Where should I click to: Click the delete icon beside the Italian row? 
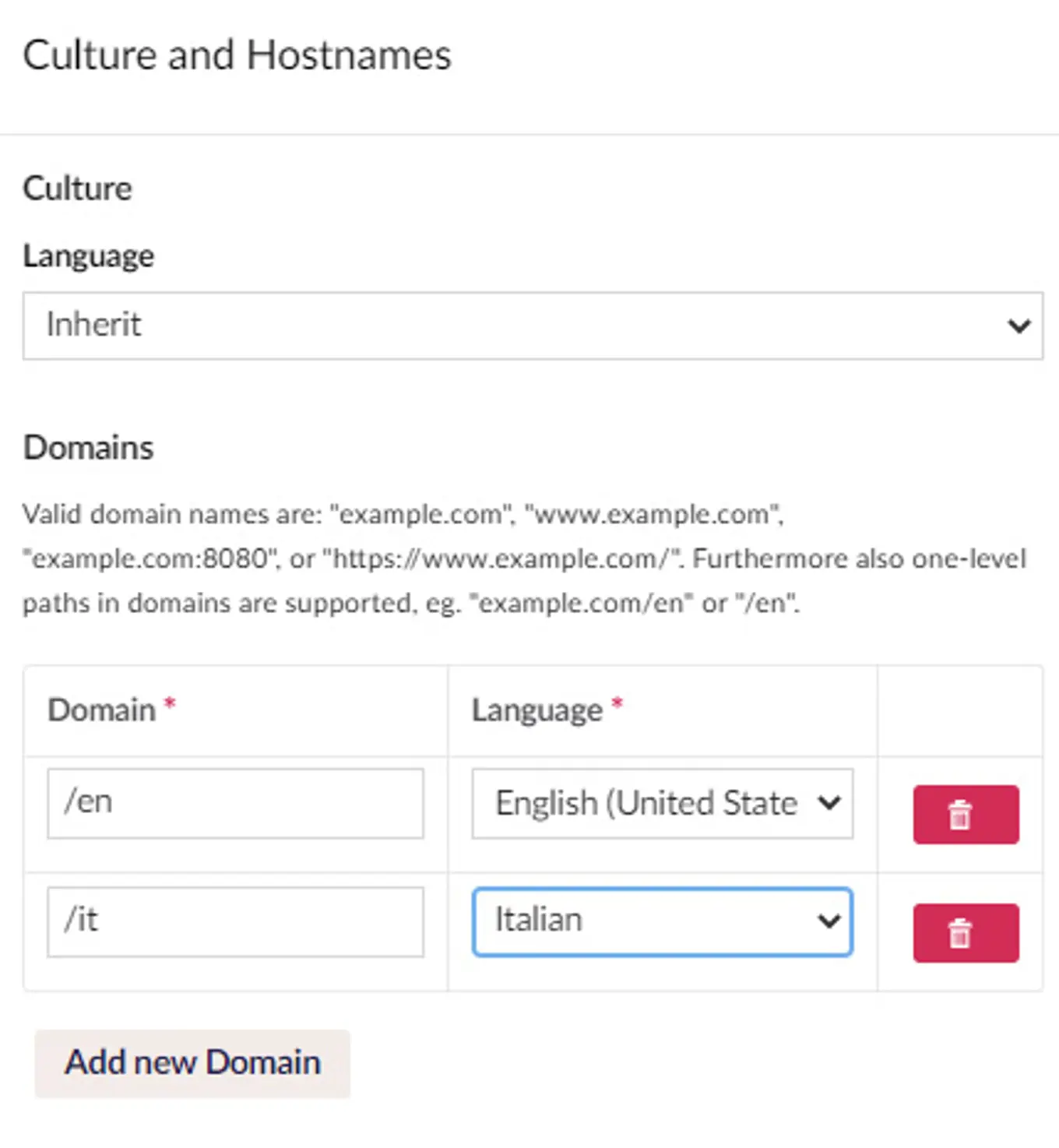[x=966, y=933]
